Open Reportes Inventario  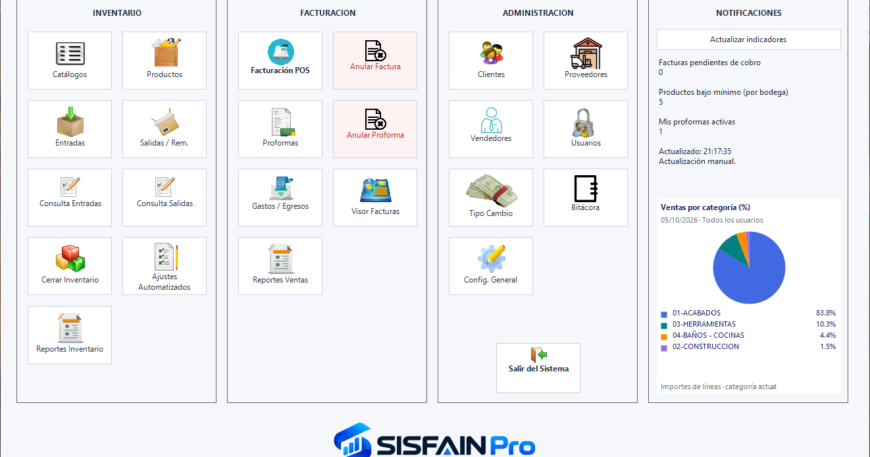coord(69,335)
